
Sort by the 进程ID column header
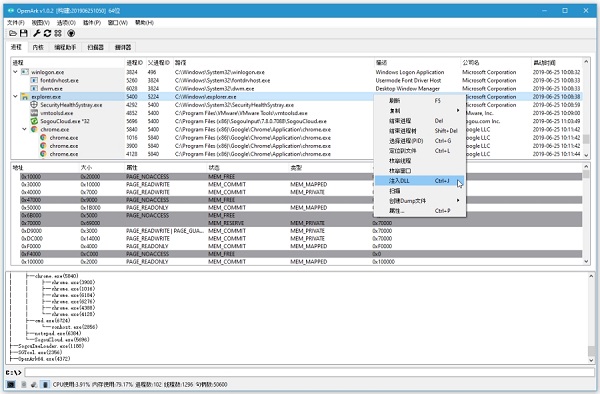pos(135,62)
